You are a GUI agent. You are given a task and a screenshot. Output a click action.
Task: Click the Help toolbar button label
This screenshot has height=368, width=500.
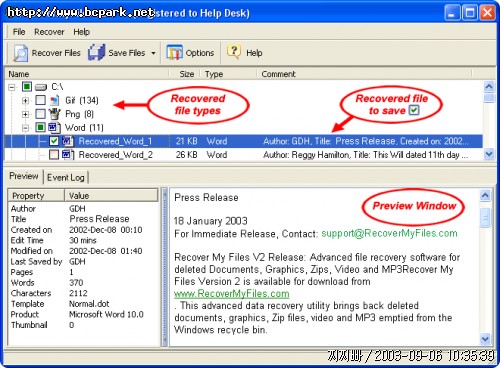tap(254, 53)
